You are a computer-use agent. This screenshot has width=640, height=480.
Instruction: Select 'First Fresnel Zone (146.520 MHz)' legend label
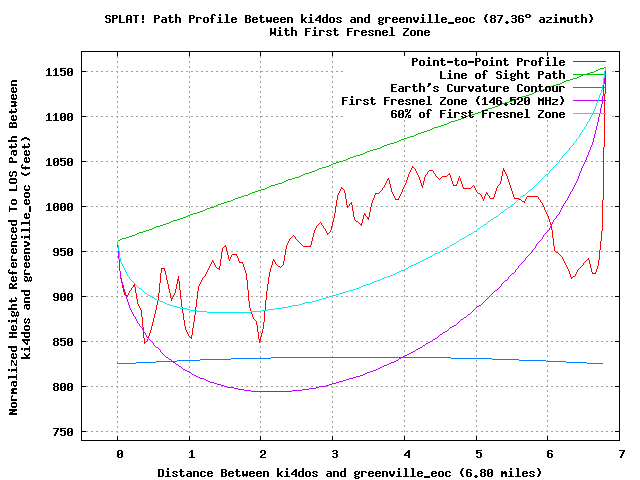(x=453, y=101)
